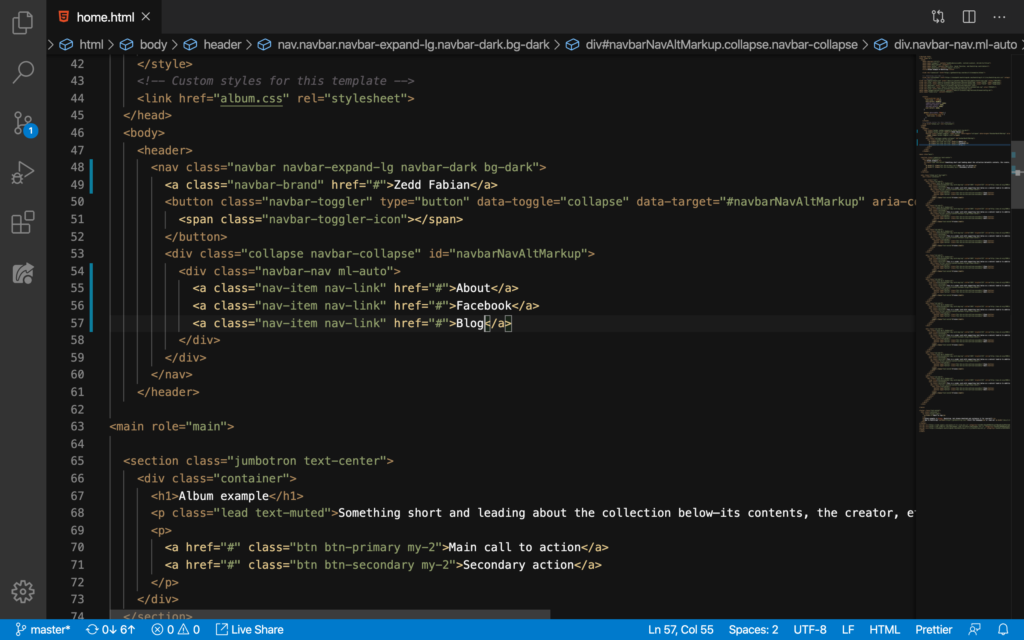Image resolution: width=1024 pixels, height=640 pixels.
Task: Place cursor on 'About' link text
Action: (473, 288)
